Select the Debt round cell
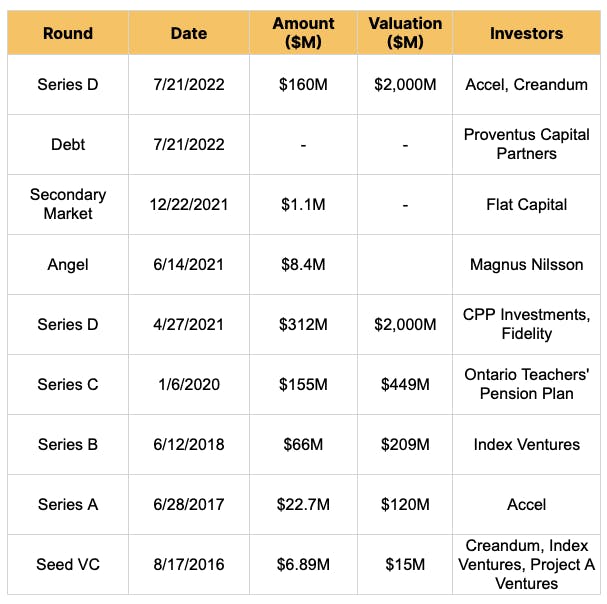Viewport: 607px width, 604px height. coord(68,144)
